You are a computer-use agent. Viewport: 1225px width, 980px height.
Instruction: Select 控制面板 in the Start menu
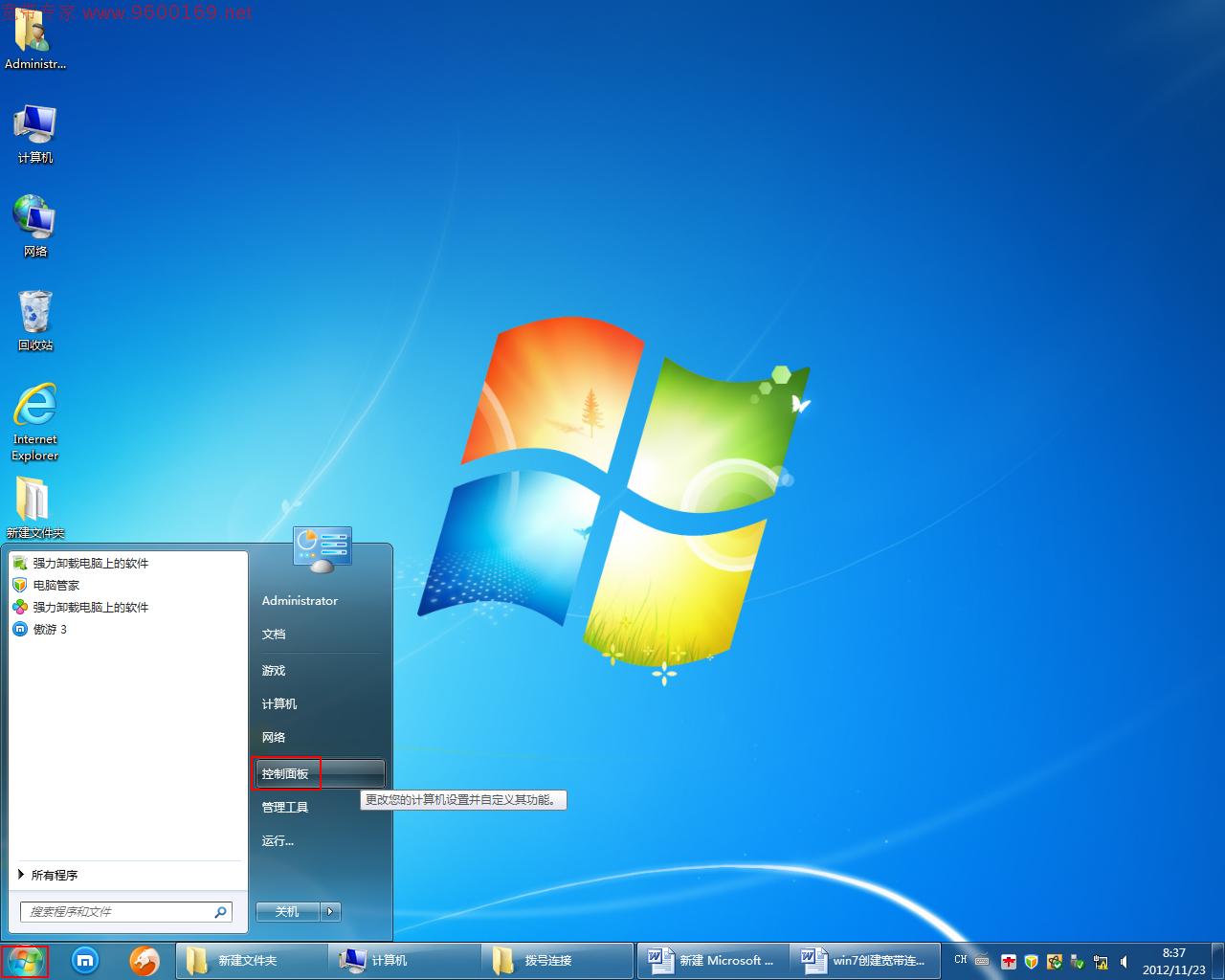pos(286,773)
